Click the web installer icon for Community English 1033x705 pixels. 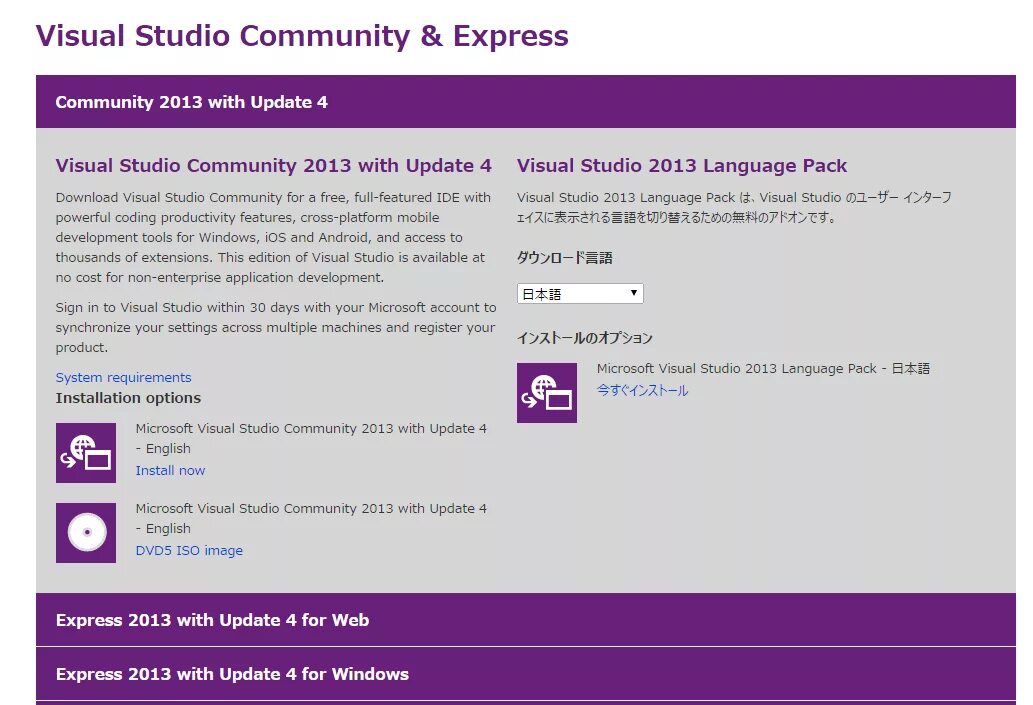(x=86, y=453)
